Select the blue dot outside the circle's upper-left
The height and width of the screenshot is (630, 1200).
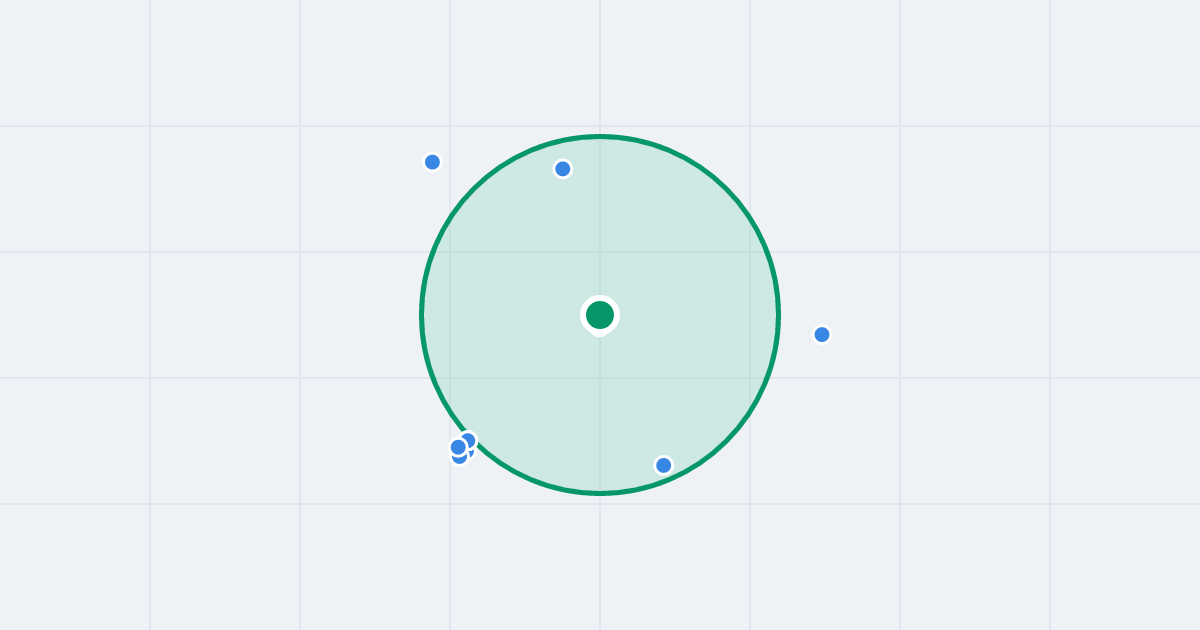(432, 162)
